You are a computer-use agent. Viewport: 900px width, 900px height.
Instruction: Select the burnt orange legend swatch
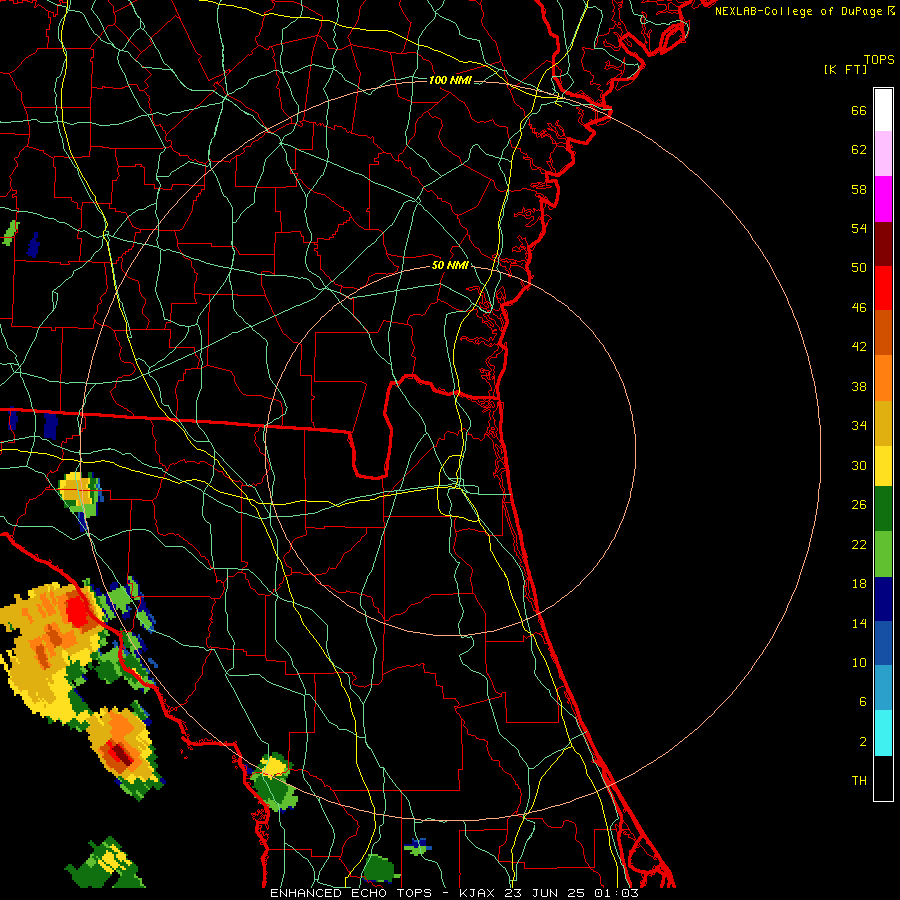[883, 333]
